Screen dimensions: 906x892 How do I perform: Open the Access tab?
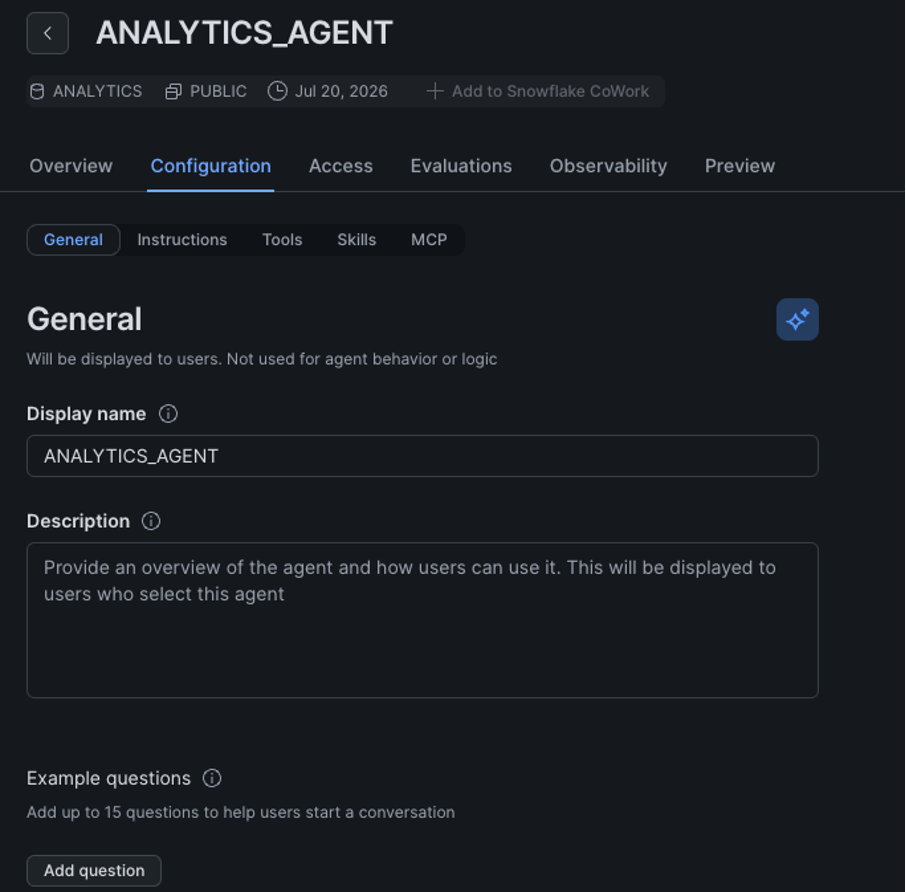click(x=341, y=166)
